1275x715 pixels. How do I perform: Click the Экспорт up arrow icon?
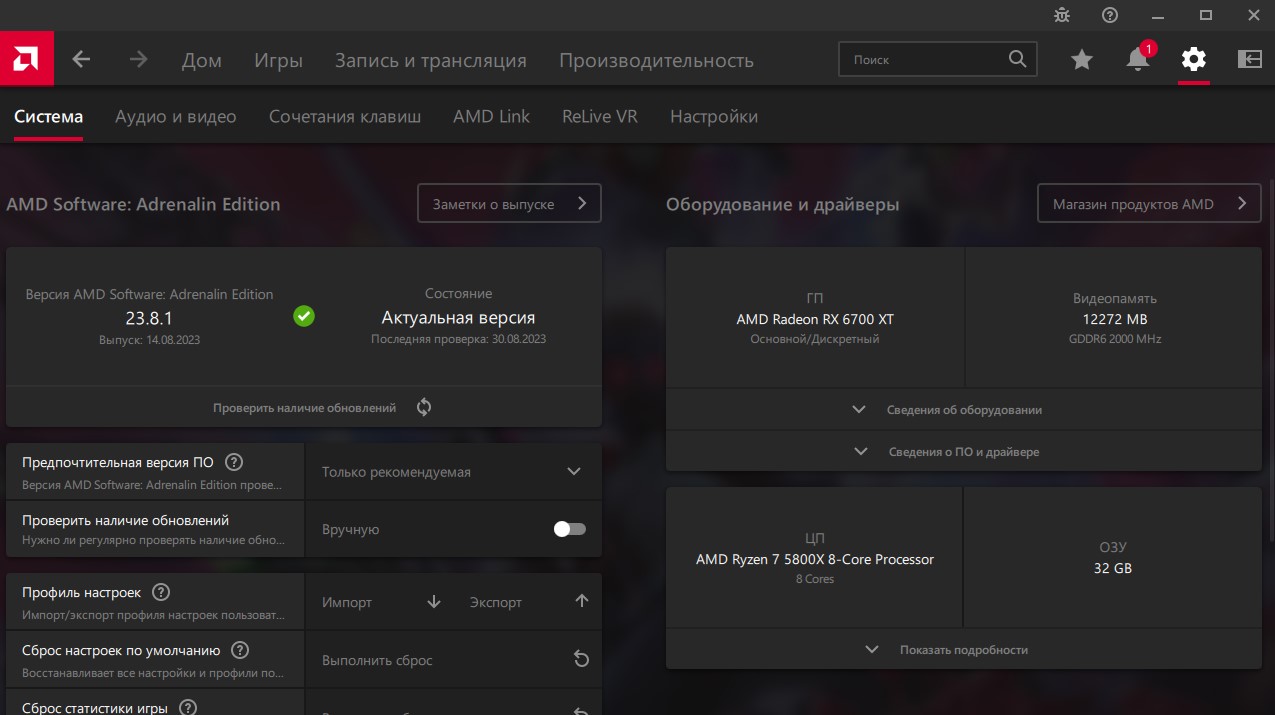pos(582,601)
